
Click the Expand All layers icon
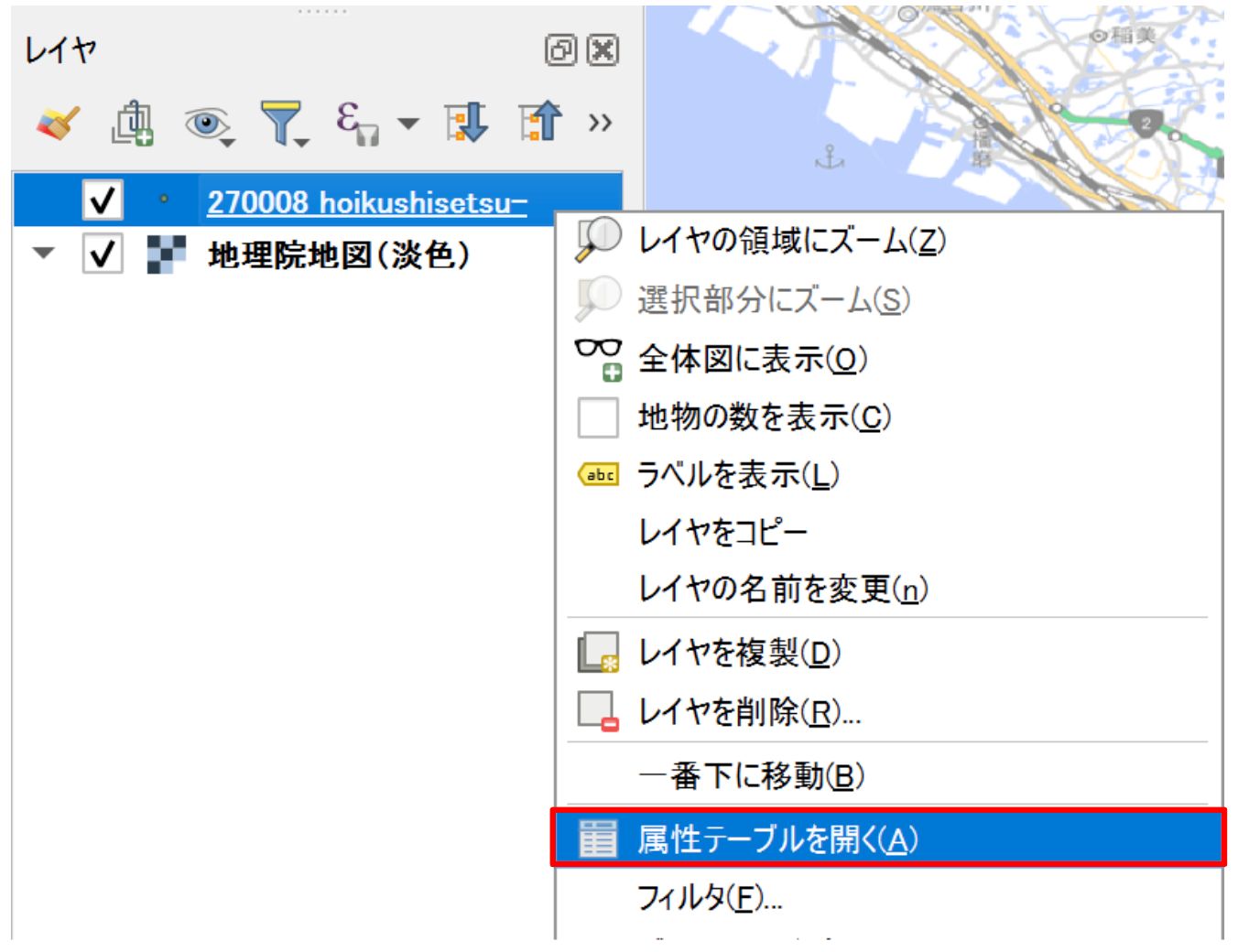coord(466,123)
